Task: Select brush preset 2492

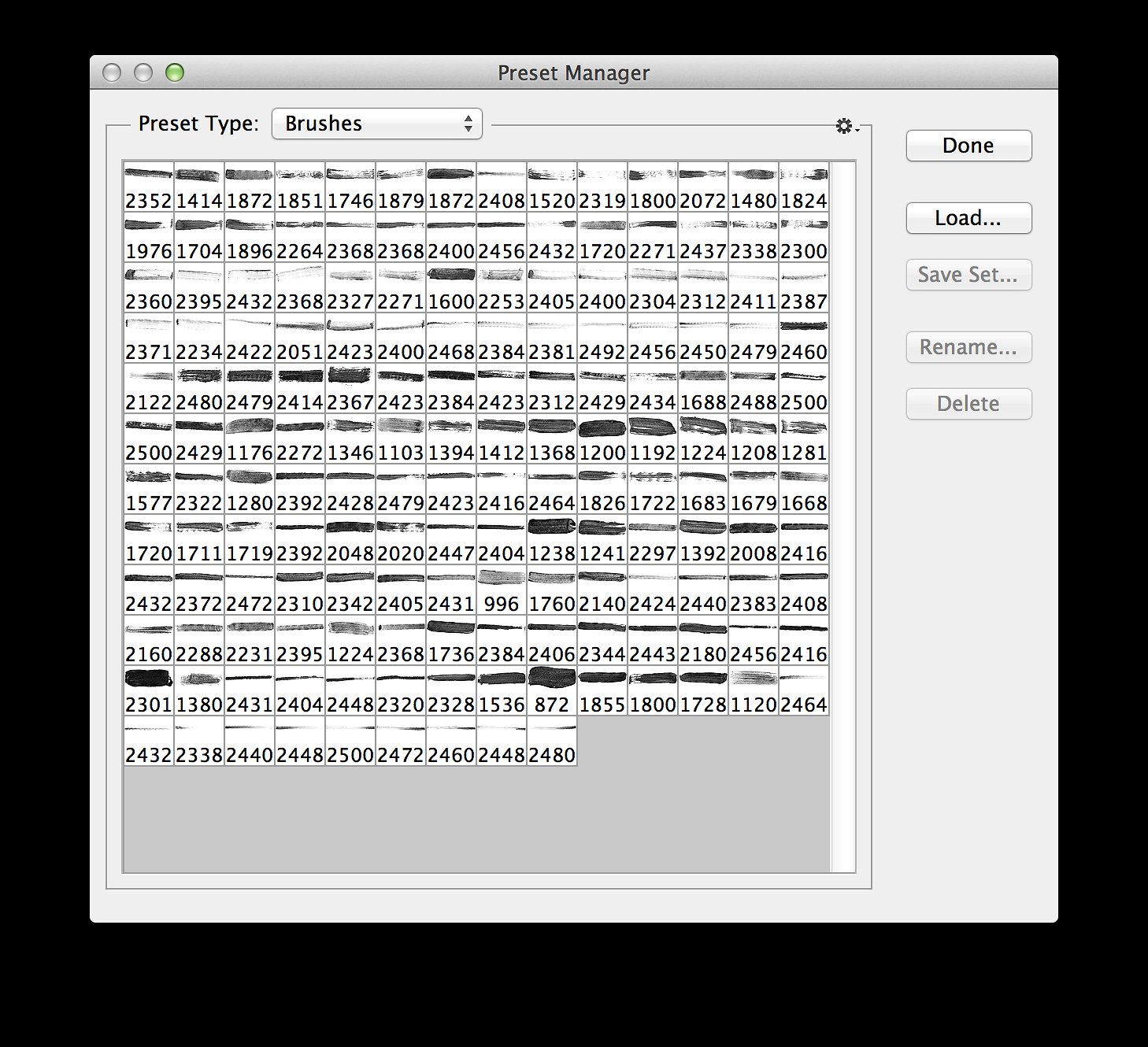Action: point(602,339)
